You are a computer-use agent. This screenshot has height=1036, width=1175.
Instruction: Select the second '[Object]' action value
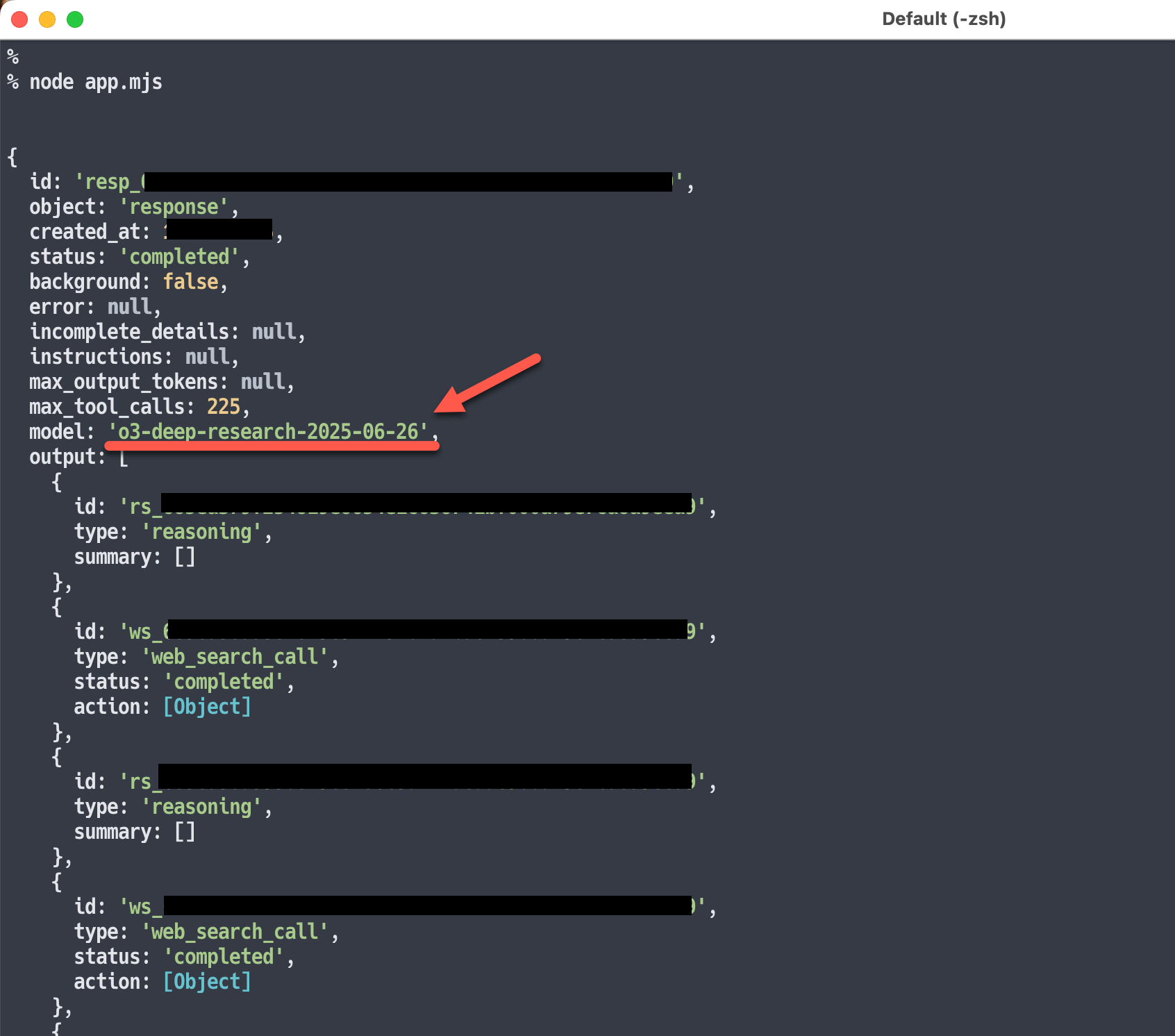coord(207,981)
